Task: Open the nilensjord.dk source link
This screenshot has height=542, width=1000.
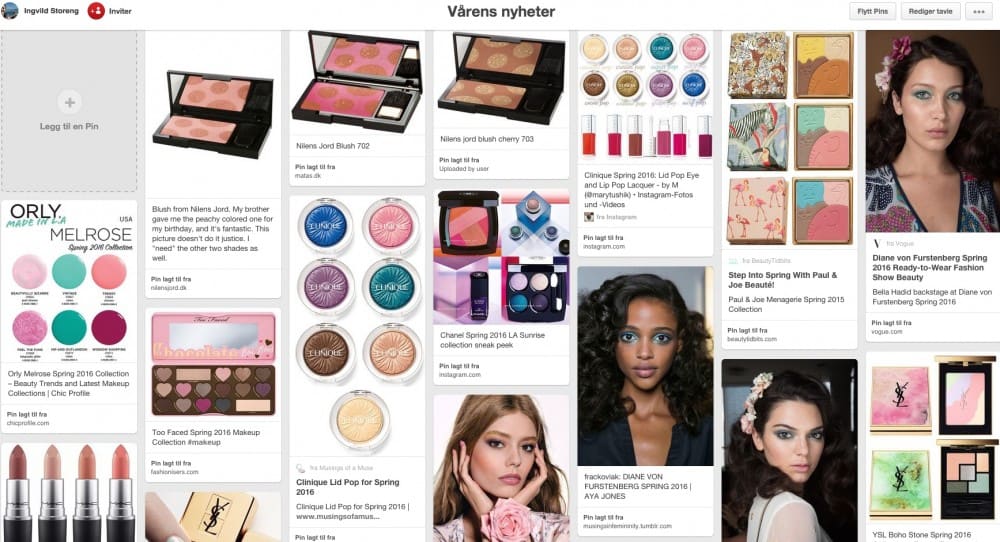Action: (169, 288)
